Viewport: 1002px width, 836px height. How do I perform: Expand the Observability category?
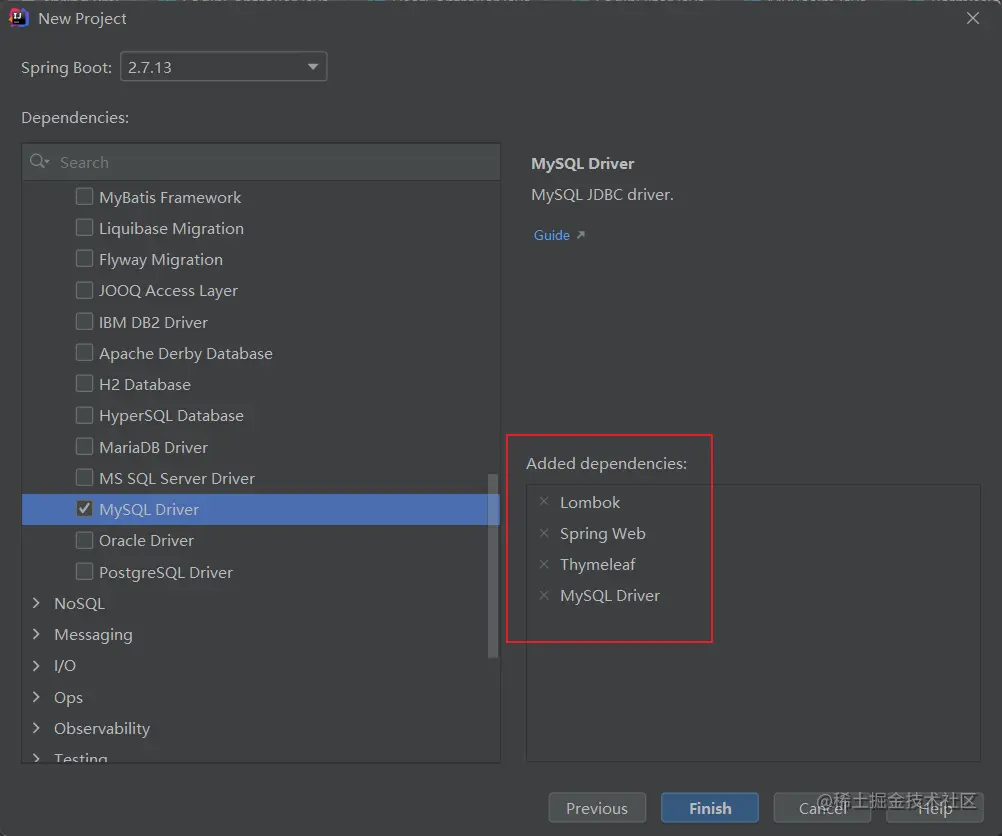pos(36,728)
